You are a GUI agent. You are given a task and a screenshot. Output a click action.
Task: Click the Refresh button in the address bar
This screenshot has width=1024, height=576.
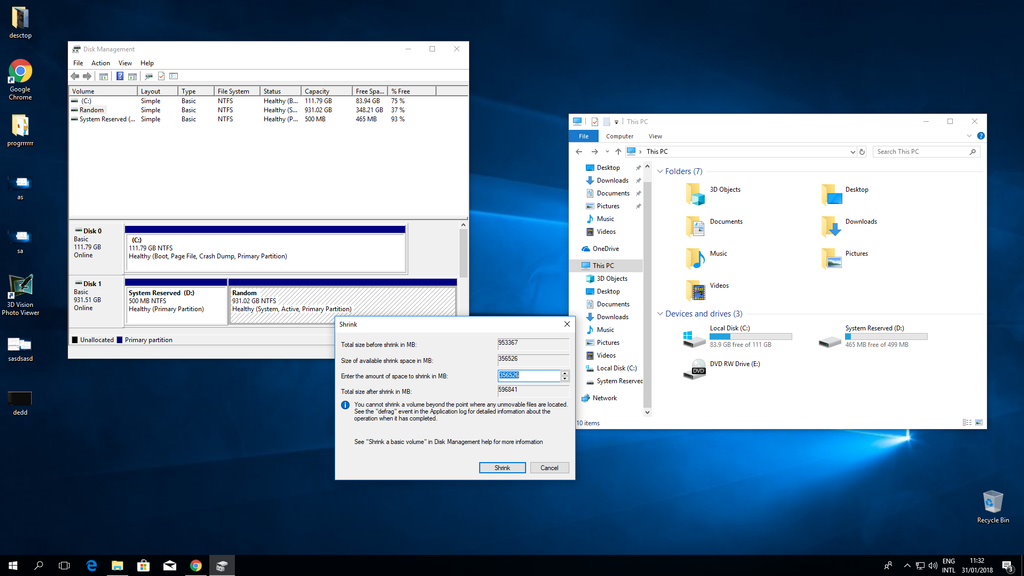pyautogui.click(x=862, y=152)
